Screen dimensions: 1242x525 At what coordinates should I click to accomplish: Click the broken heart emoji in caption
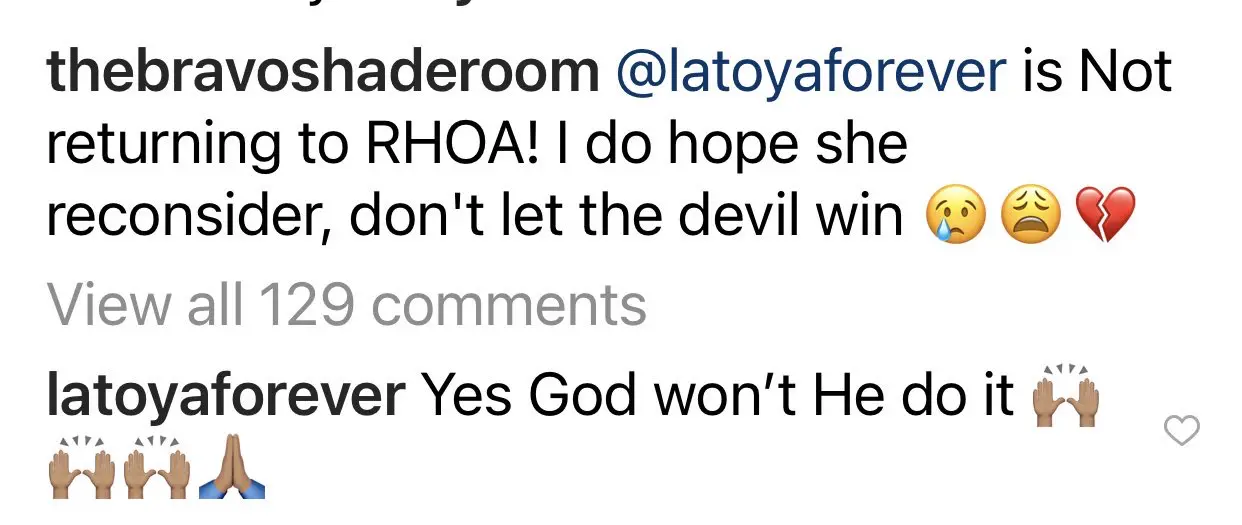[1105, 217]
